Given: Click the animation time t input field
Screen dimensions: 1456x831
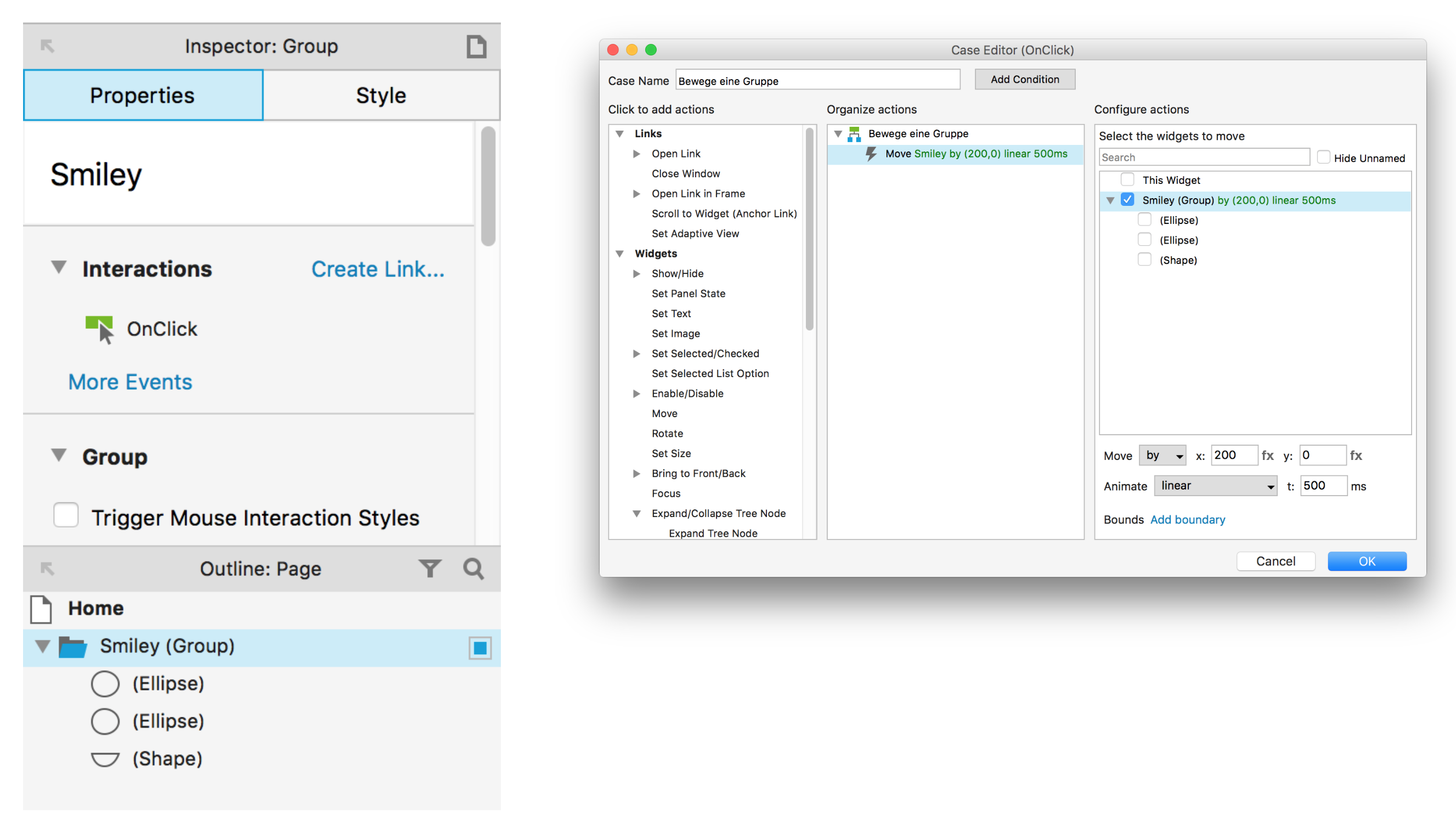Looking at the screenshot, I should [1323, 486].
